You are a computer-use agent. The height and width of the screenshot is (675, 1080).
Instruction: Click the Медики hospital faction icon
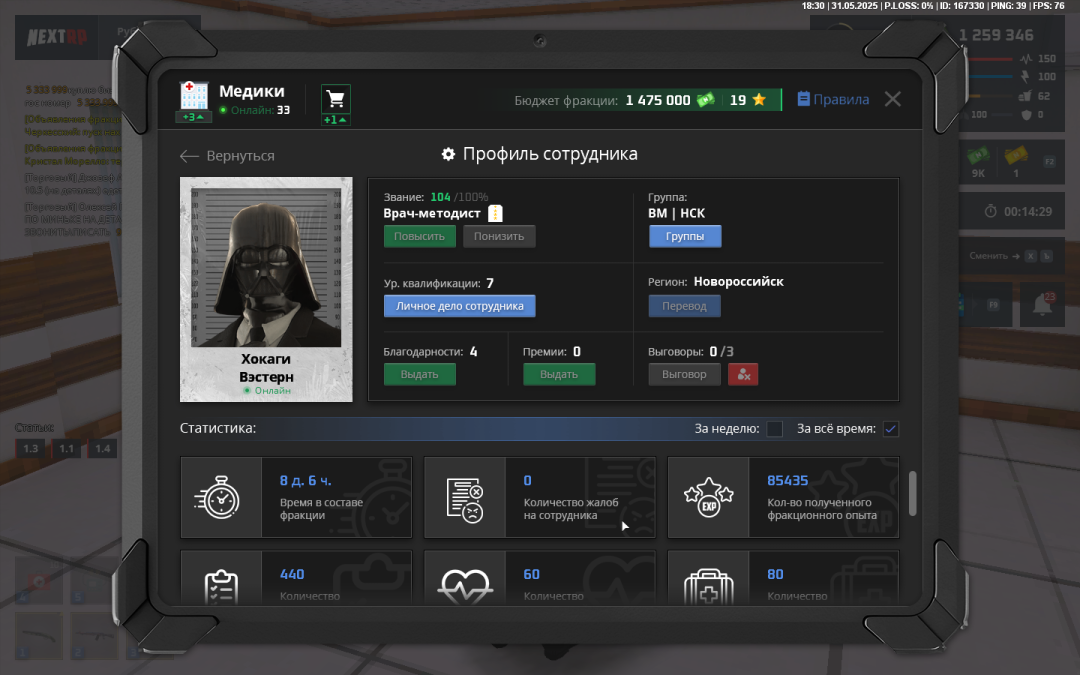coord(194,96)
